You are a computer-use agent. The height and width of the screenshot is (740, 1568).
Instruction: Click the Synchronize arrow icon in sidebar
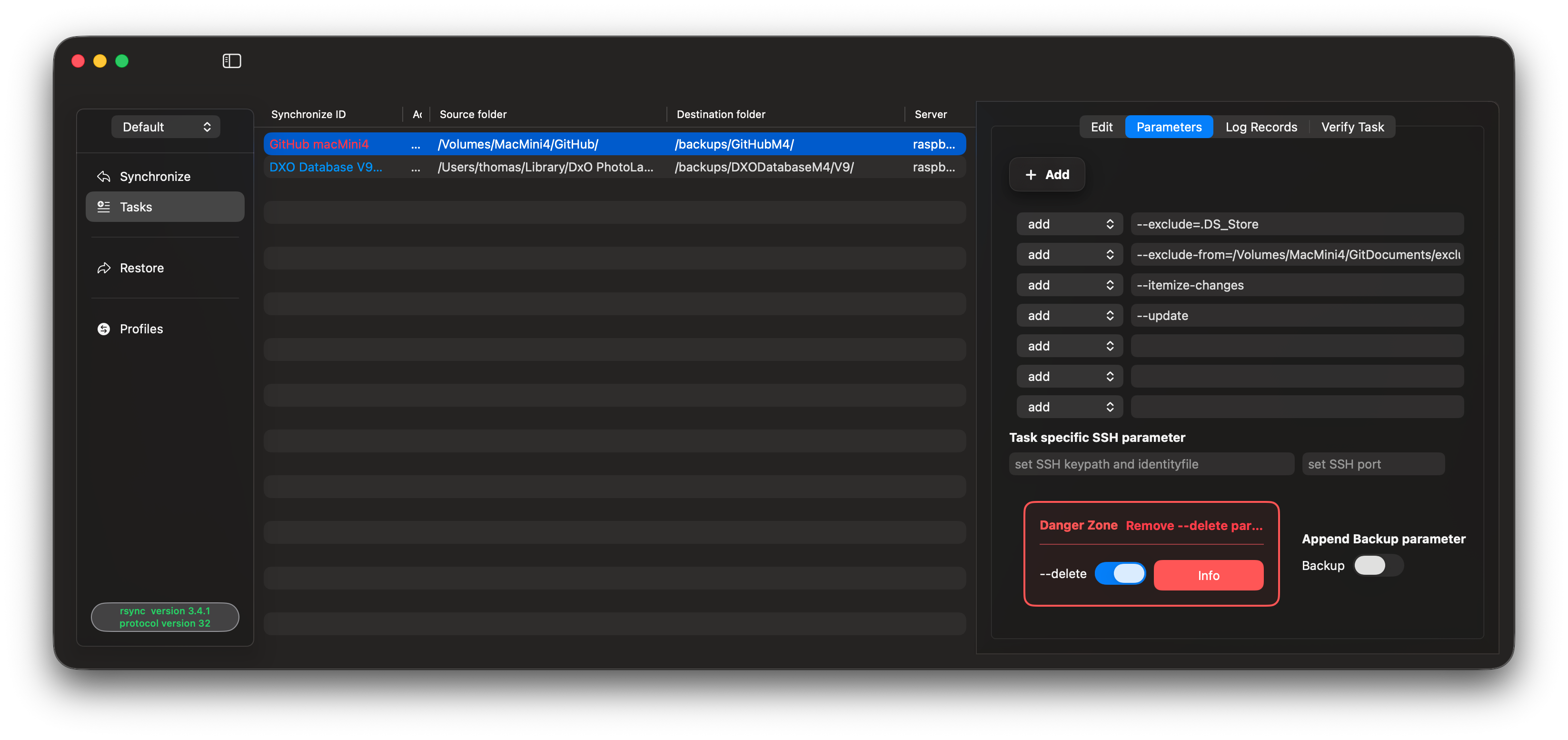[103, 177]
